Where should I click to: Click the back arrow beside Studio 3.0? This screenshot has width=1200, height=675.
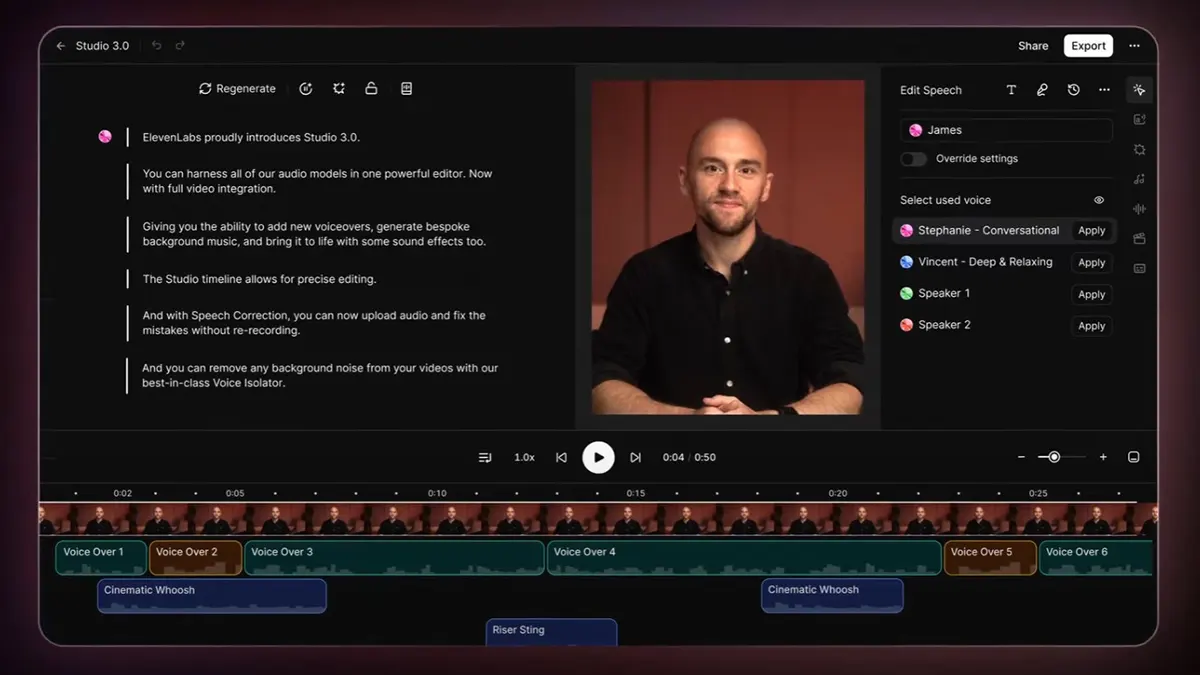(61, 46)
